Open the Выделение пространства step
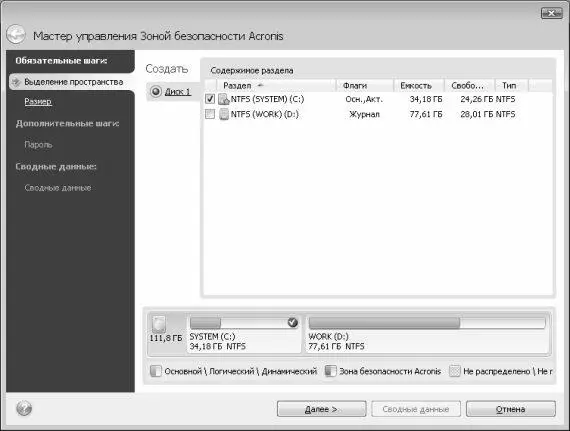Viewport: 570px width, 431px height. [x=71, y=82]
